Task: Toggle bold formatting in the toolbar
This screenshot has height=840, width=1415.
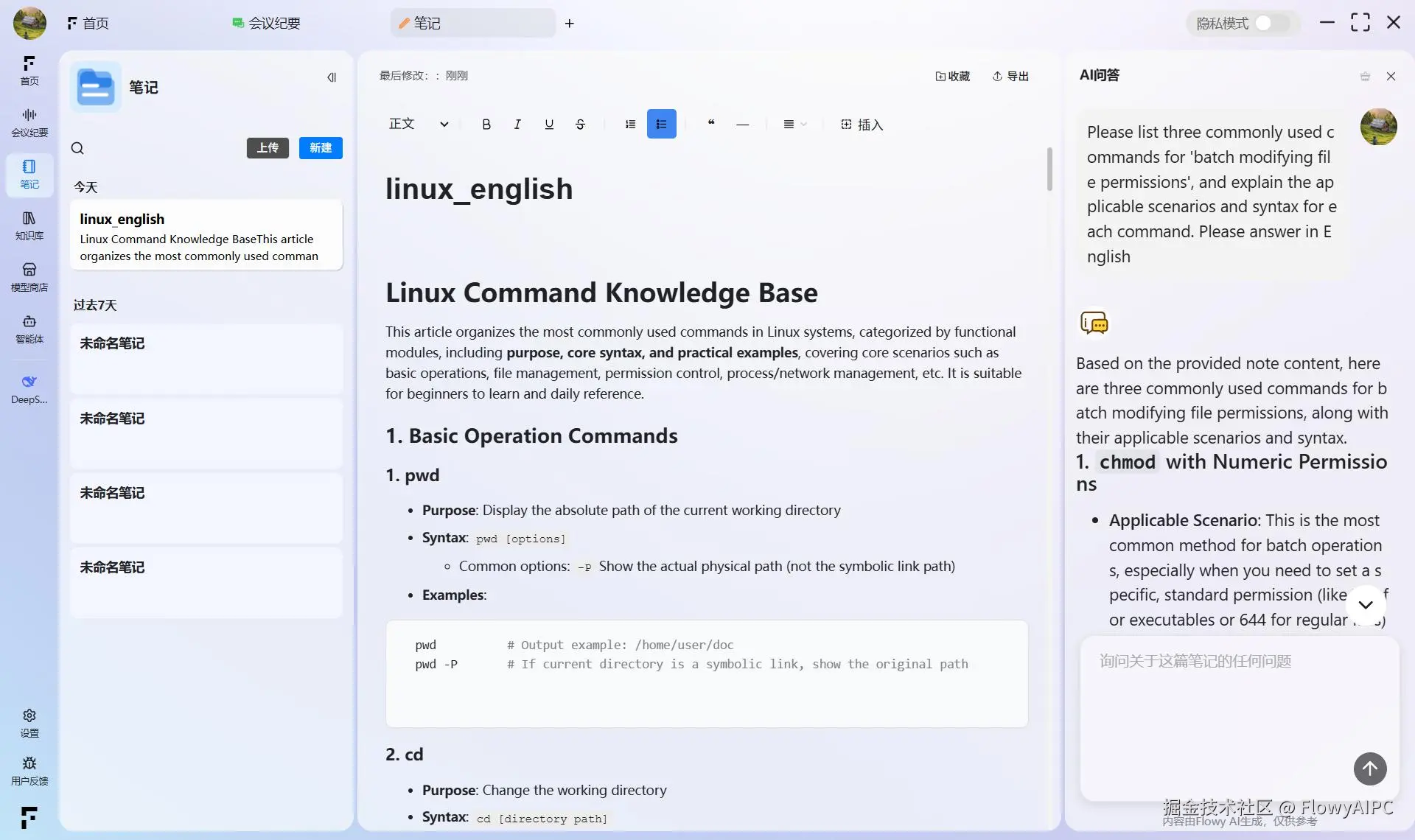Action: tap(486, 125)
